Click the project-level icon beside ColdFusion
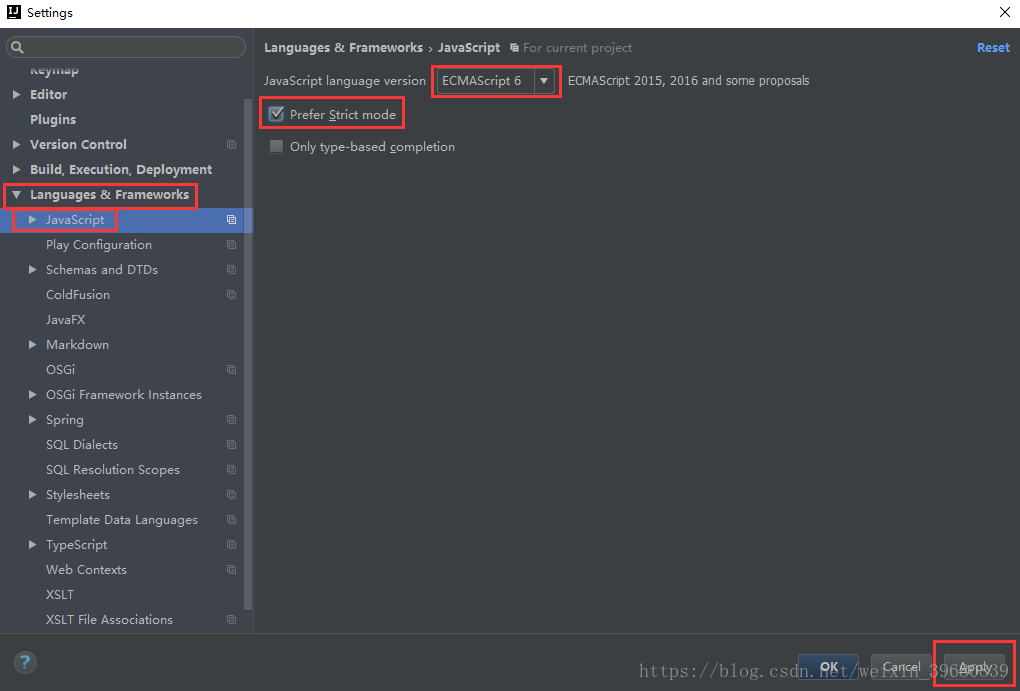Image resolution: width=1020 pixels, height=691 pixels. [x=232, y=295]
